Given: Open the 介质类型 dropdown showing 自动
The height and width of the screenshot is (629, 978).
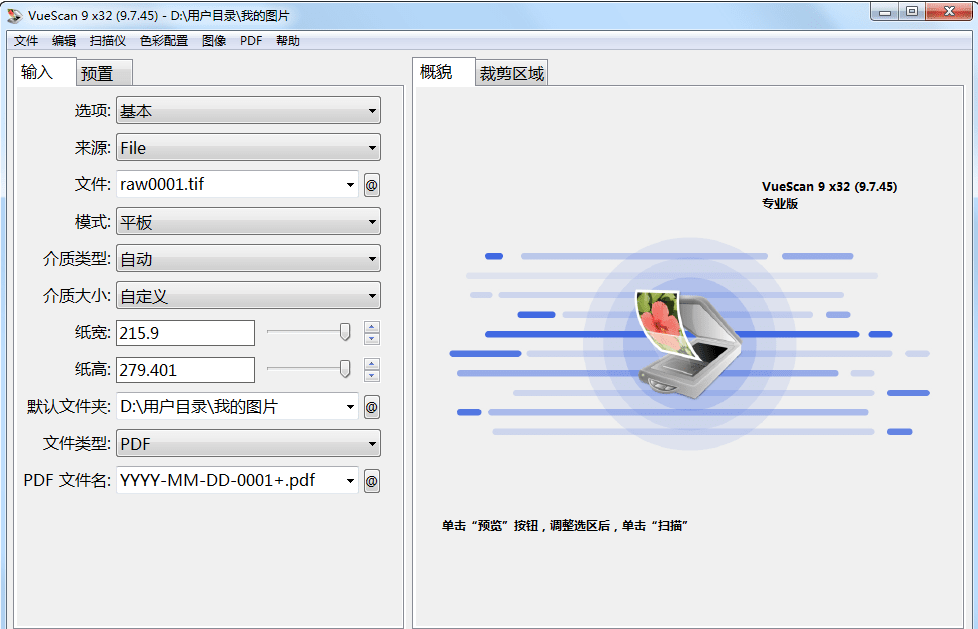Looking at the screenshot, I should [x=248, y=259].
